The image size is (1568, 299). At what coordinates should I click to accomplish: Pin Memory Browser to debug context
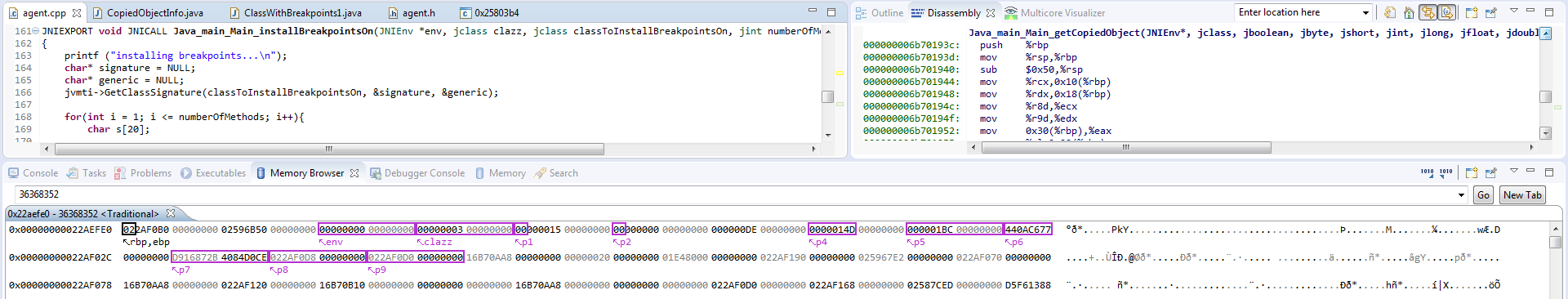click(x=1491, y=172)
